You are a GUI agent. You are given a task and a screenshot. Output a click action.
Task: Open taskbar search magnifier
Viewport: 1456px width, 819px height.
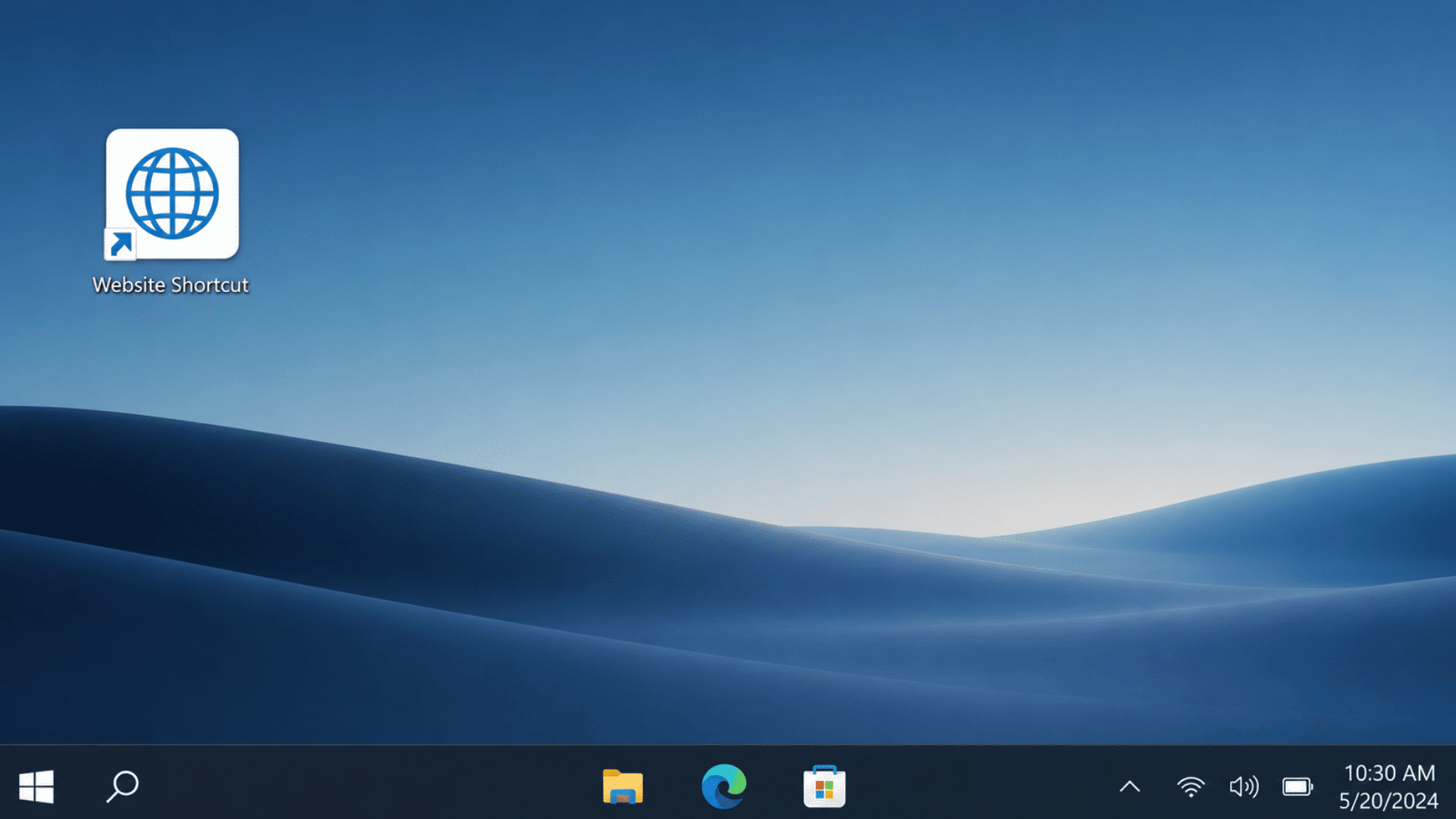(x=122, y=786)
